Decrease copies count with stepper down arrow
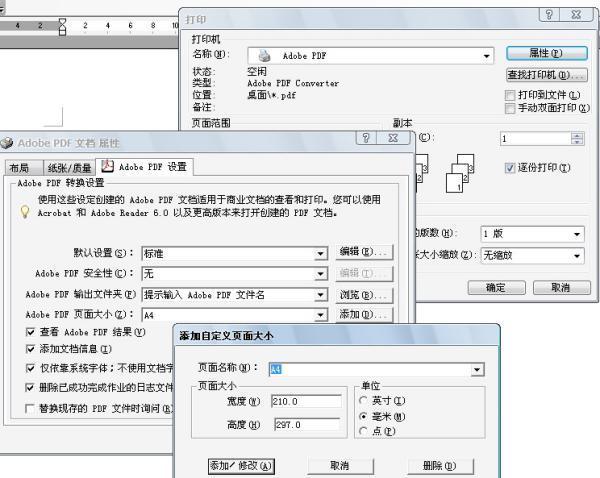The height and width of the screenshot is (478, 600). 577,141
